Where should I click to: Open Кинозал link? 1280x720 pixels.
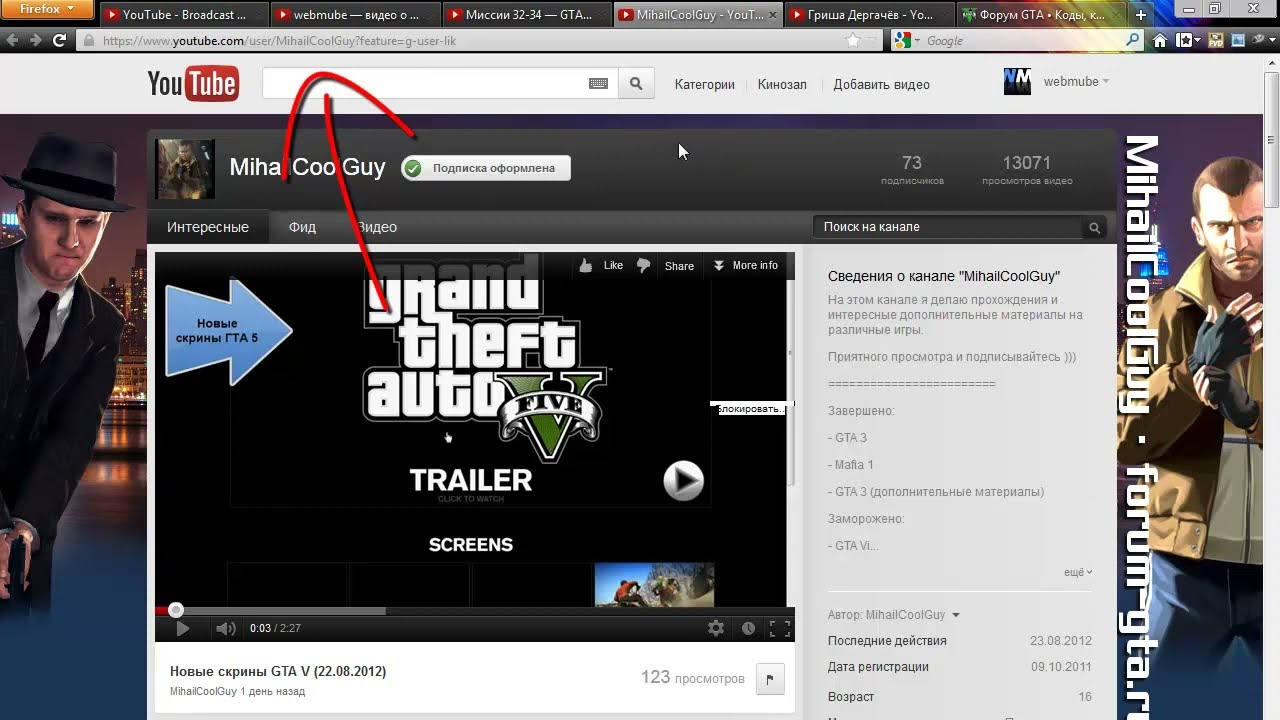[782, 85]
